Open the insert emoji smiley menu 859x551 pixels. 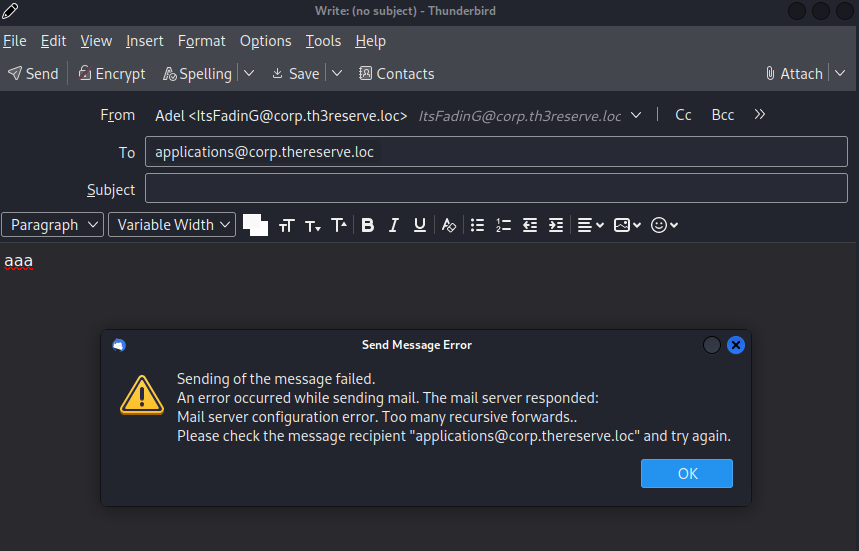click(x=664, y=225)
